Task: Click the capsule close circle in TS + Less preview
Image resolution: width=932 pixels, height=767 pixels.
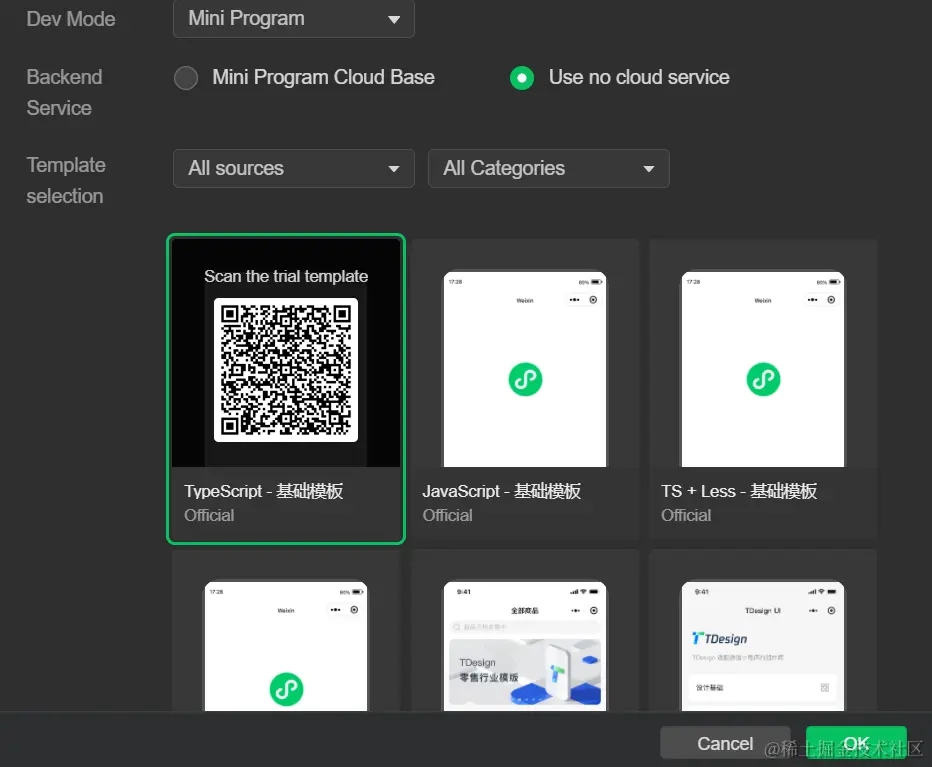Action: coord(831,300)
